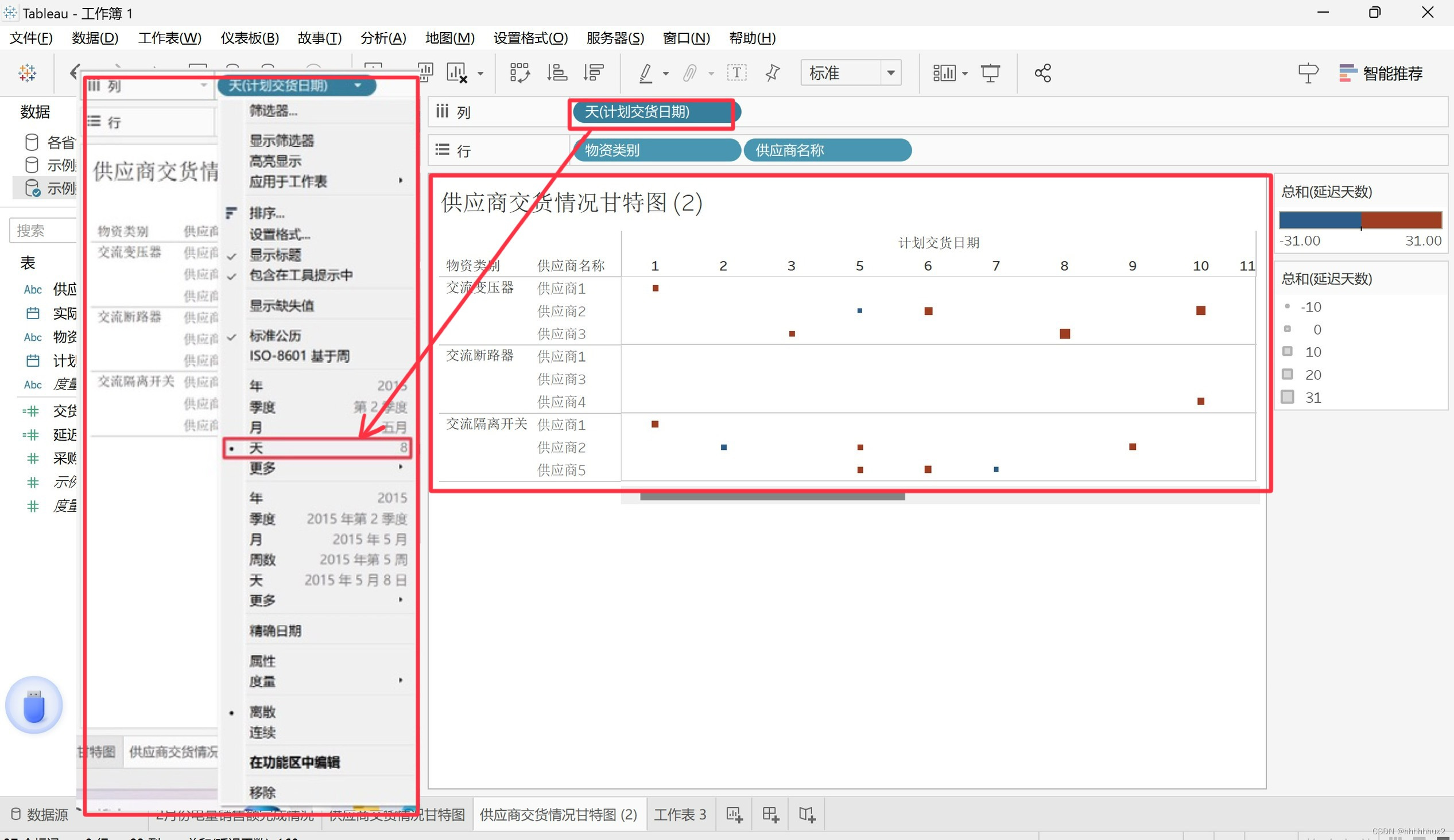Screen dimensions: 1454x840
Task: Click the 智能推荐 button
Action: (x=1380, y=73)
